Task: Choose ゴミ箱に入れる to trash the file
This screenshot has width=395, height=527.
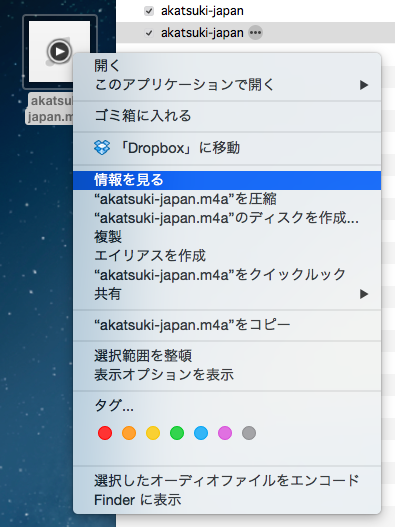Action: [x=227, y=116]
